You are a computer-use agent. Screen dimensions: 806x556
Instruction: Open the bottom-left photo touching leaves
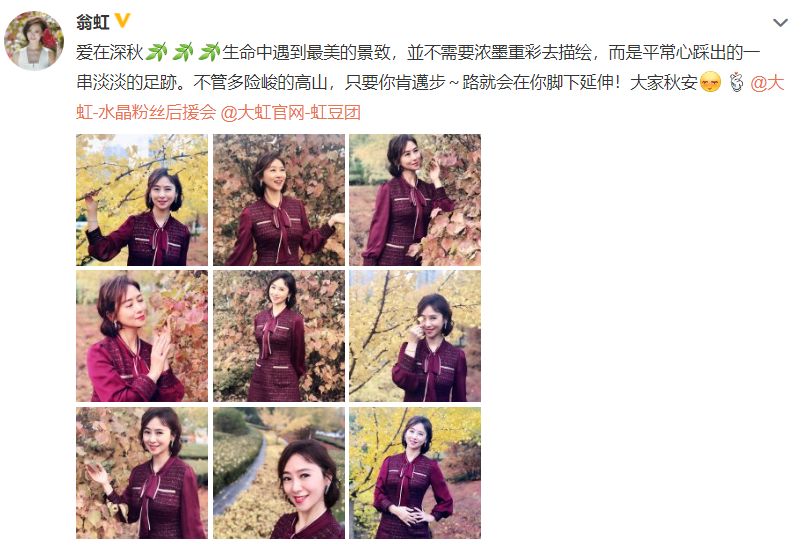click(142, 473)
